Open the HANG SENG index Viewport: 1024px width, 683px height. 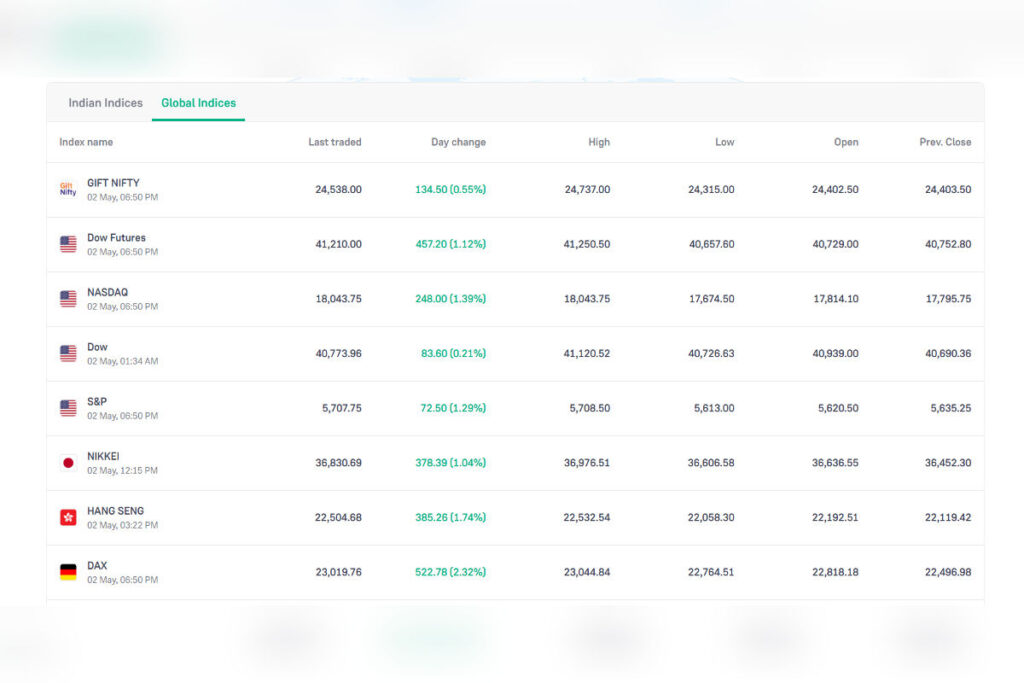115,511
